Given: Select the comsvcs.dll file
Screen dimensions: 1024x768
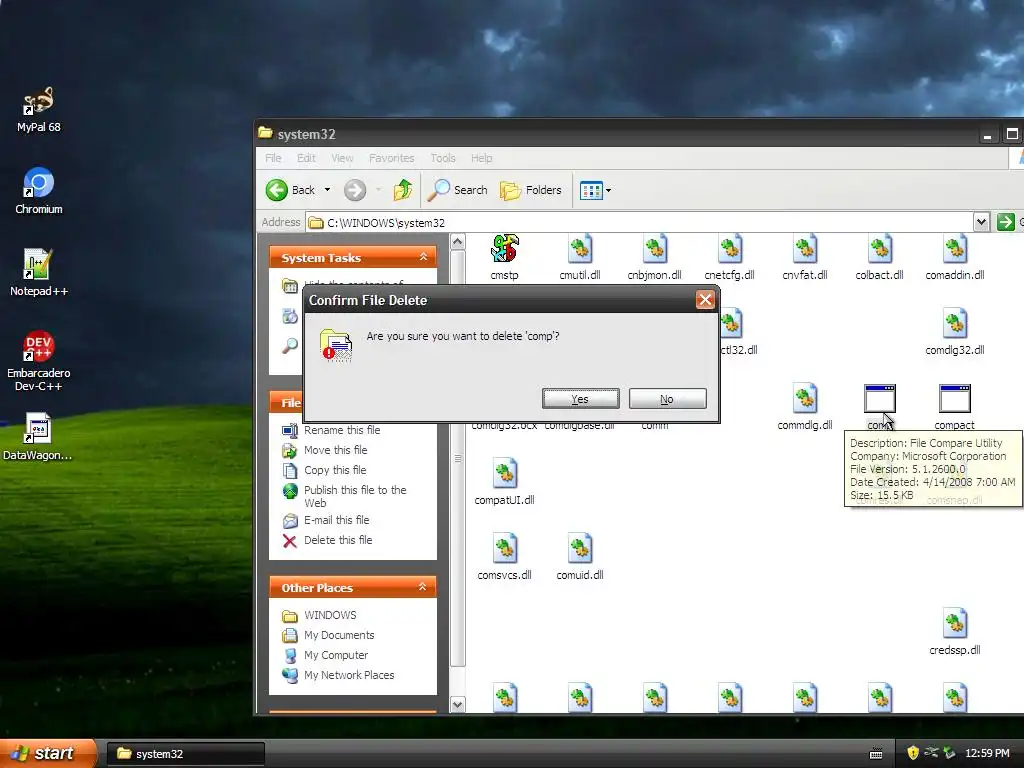Looking at the screenshot, I should (x=504, y=558).
